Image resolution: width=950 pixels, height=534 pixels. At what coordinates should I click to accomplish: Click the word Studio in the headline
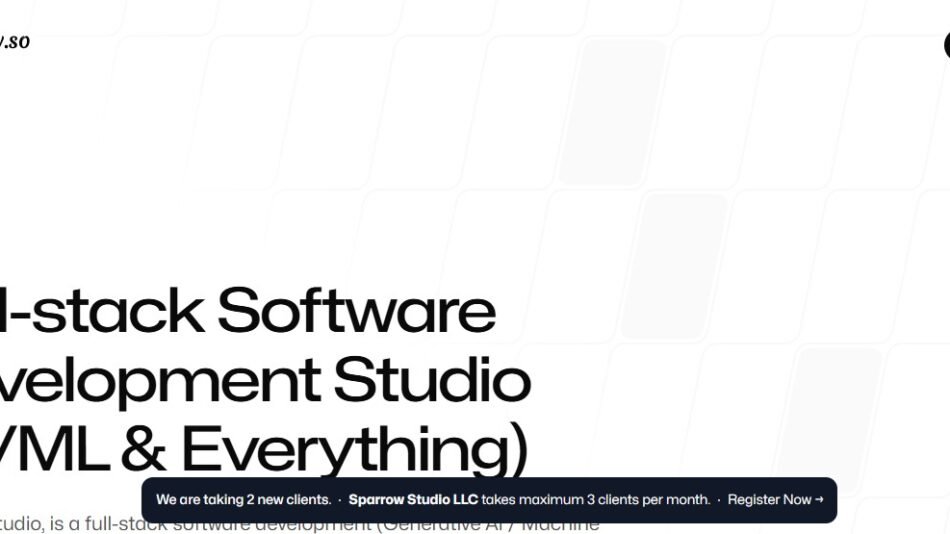tap(431, 380)
